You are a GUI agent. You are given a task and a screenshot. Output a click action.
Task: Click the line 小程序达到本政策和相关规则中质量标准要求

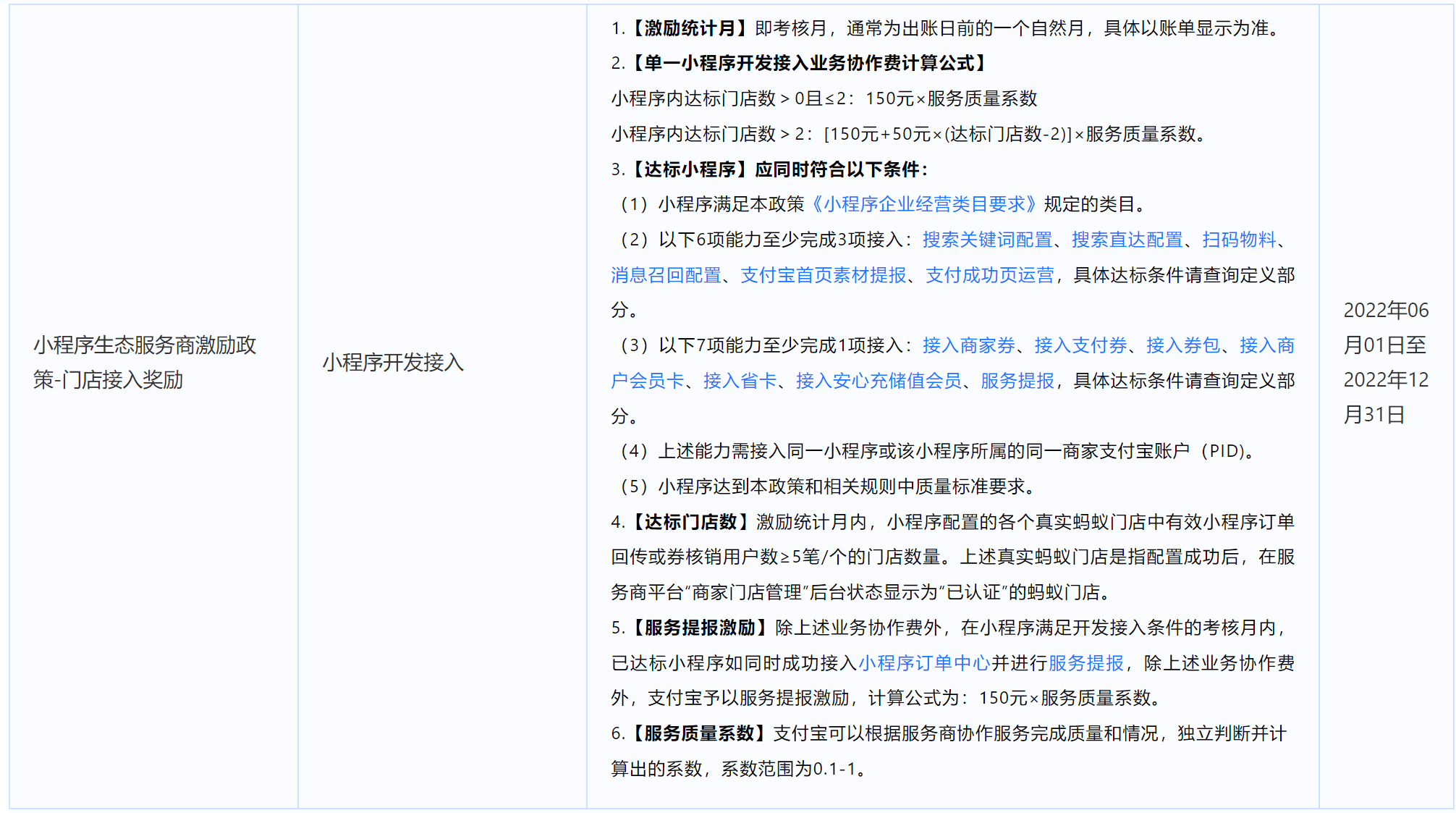pos(825,486)
